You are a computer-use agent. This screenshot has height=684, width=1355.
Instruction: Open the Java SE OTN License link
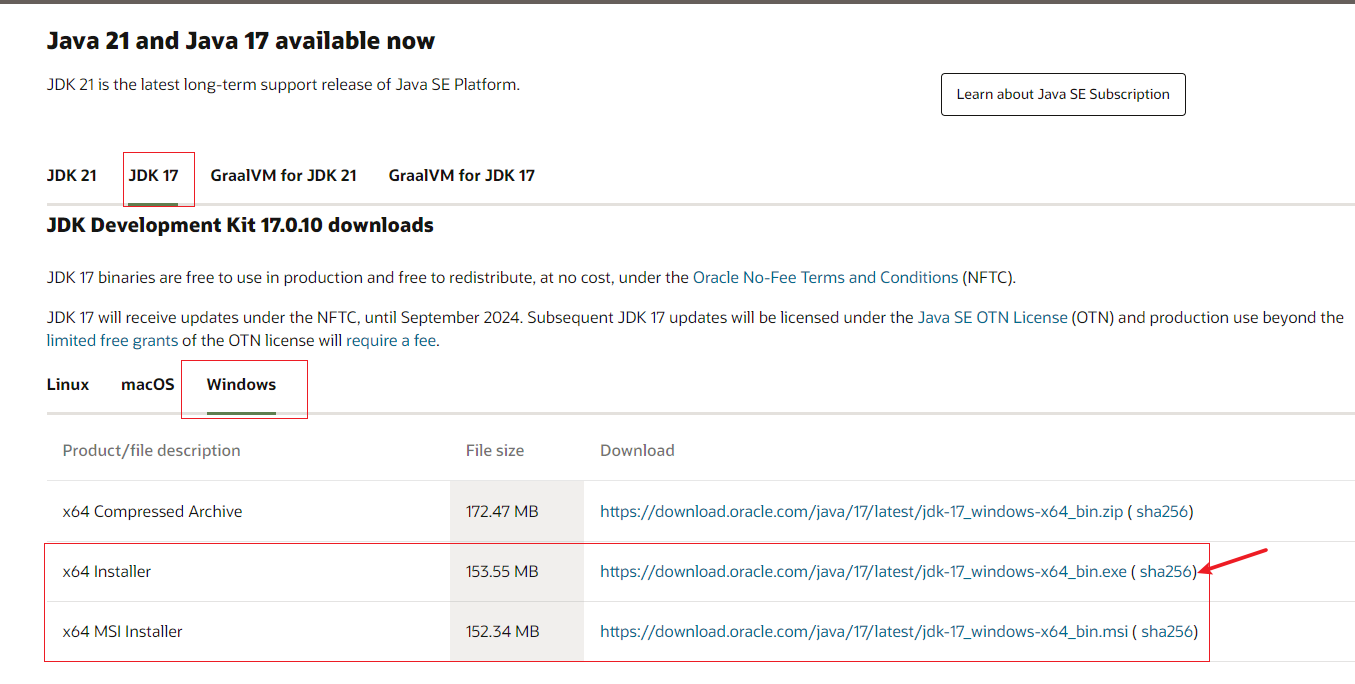992,317
